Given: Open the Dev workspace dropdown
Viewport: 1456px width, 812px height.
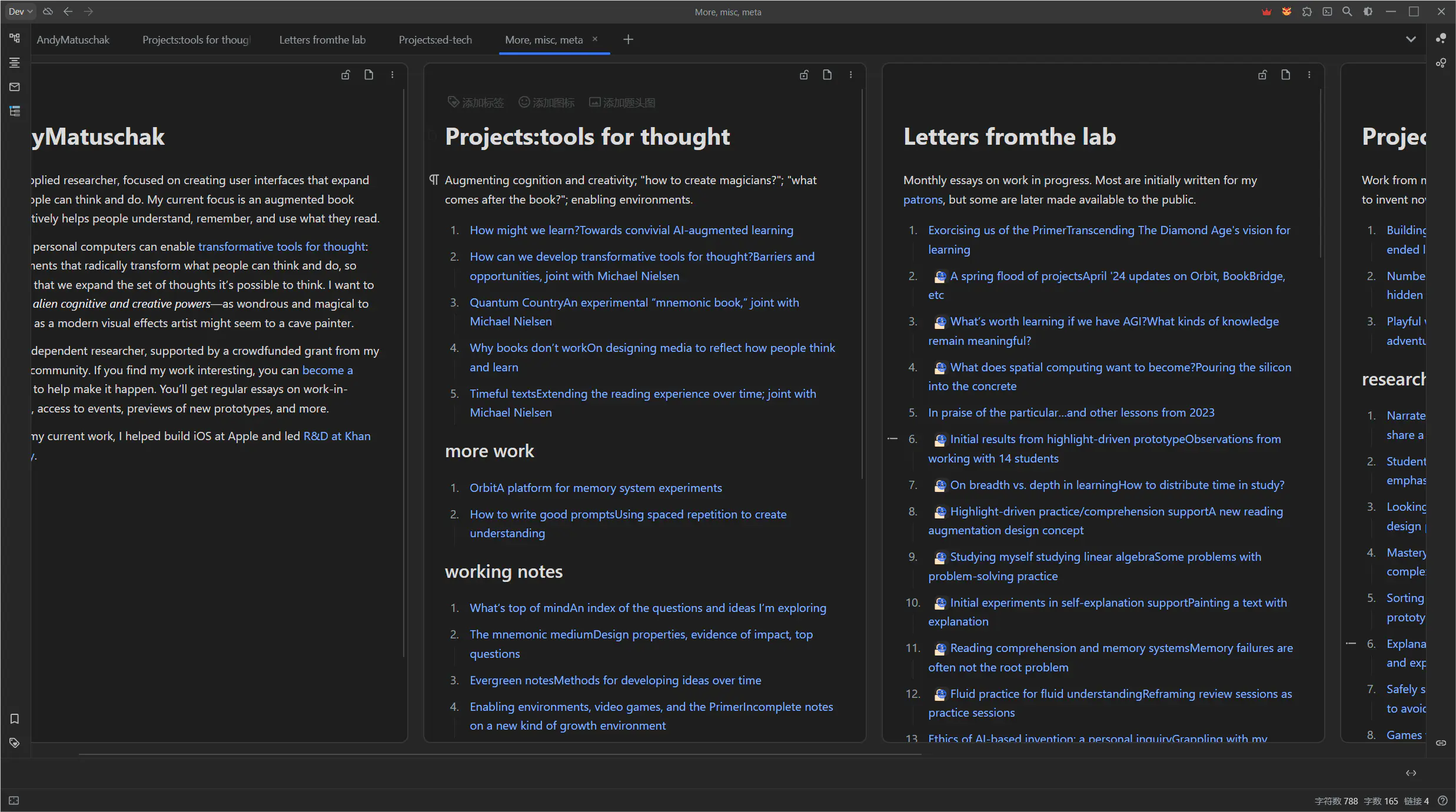Looking at the screenshot, I should (x=21, y=12).
